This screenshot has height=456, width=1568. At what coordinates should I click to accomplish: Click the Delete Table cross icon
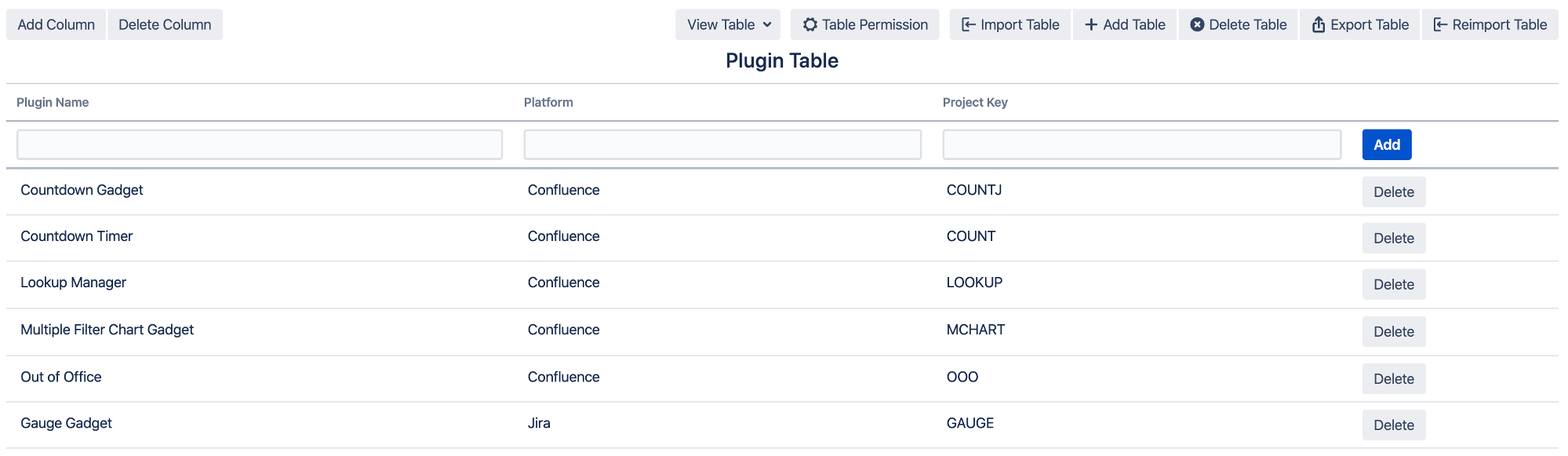[x=1197, y=25]
